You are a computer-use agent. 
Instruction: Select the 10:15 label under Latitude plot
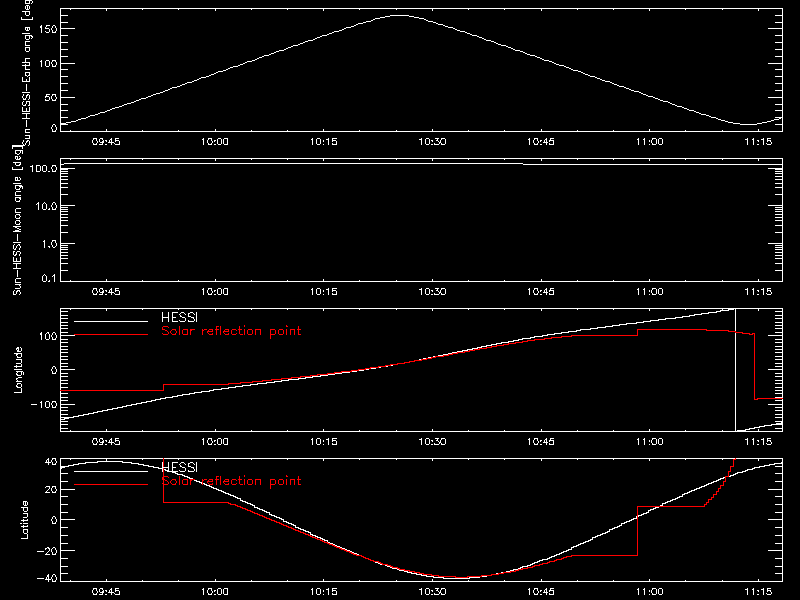pos(323,592)
